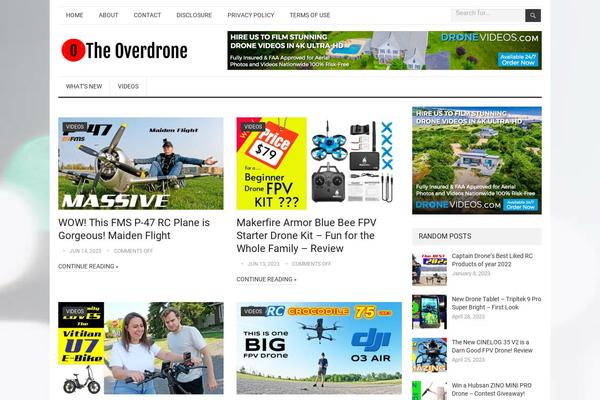The height and width of the screenshot is (400, 600).
Task: Click the search magnifier button
Action: (533, 15)
